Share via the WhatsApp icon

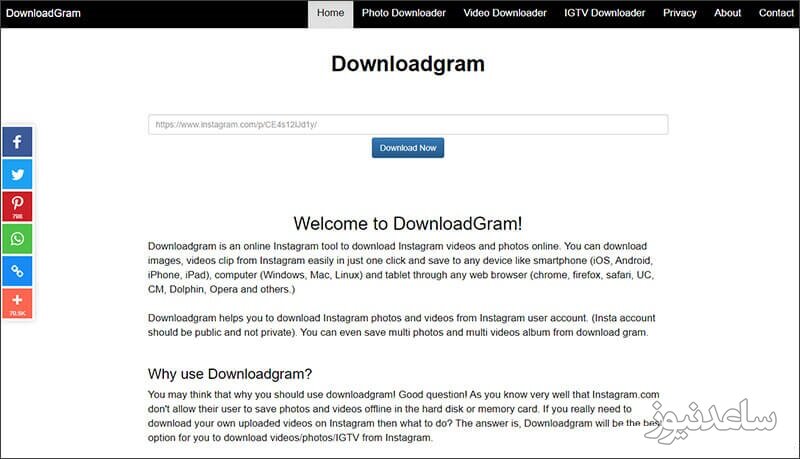pyautogui.click(x=17, y=239)
